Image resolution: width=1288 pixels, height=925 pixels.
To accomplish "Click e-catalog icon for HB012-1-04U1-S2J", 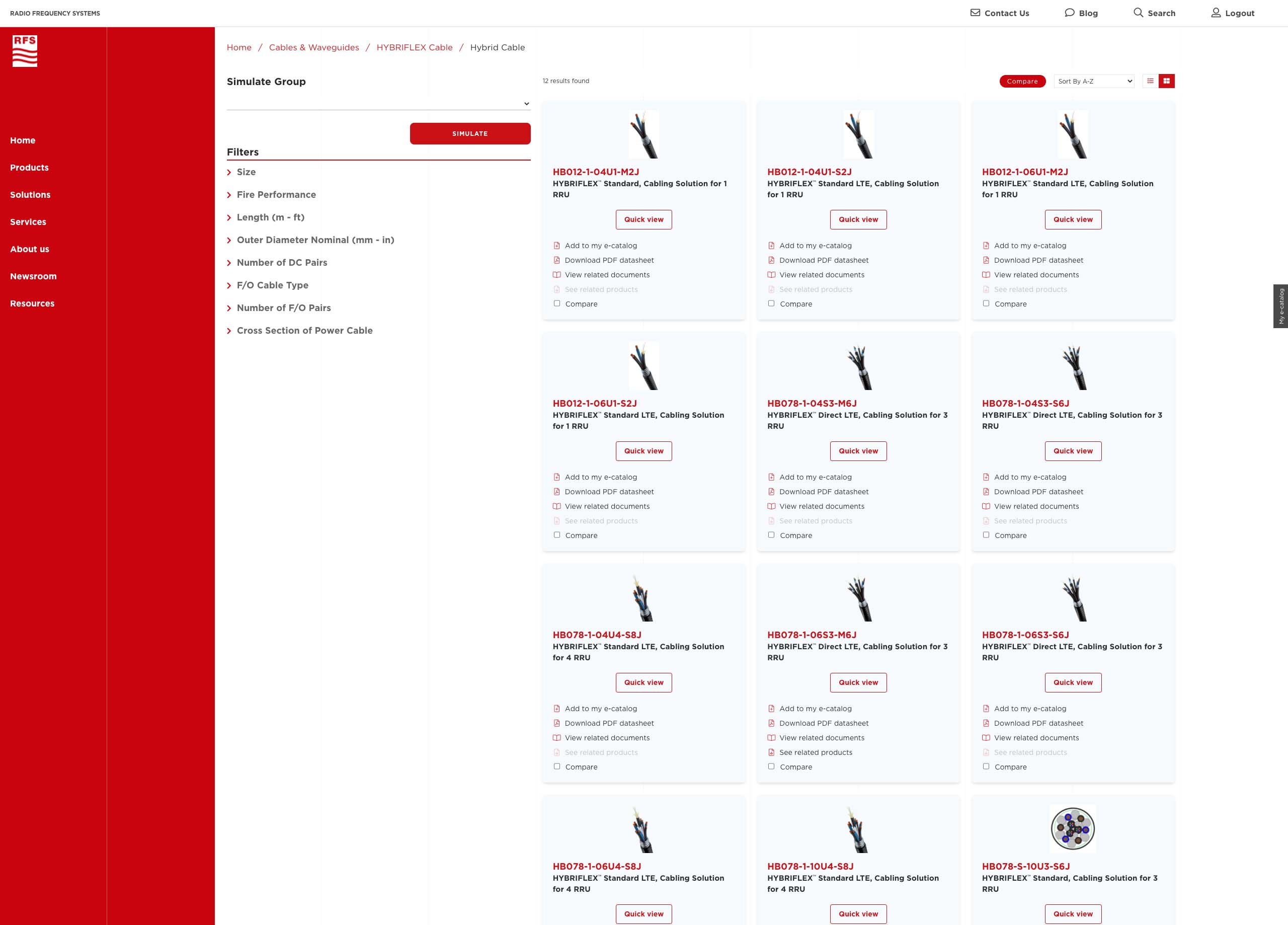I will (771, 246).
